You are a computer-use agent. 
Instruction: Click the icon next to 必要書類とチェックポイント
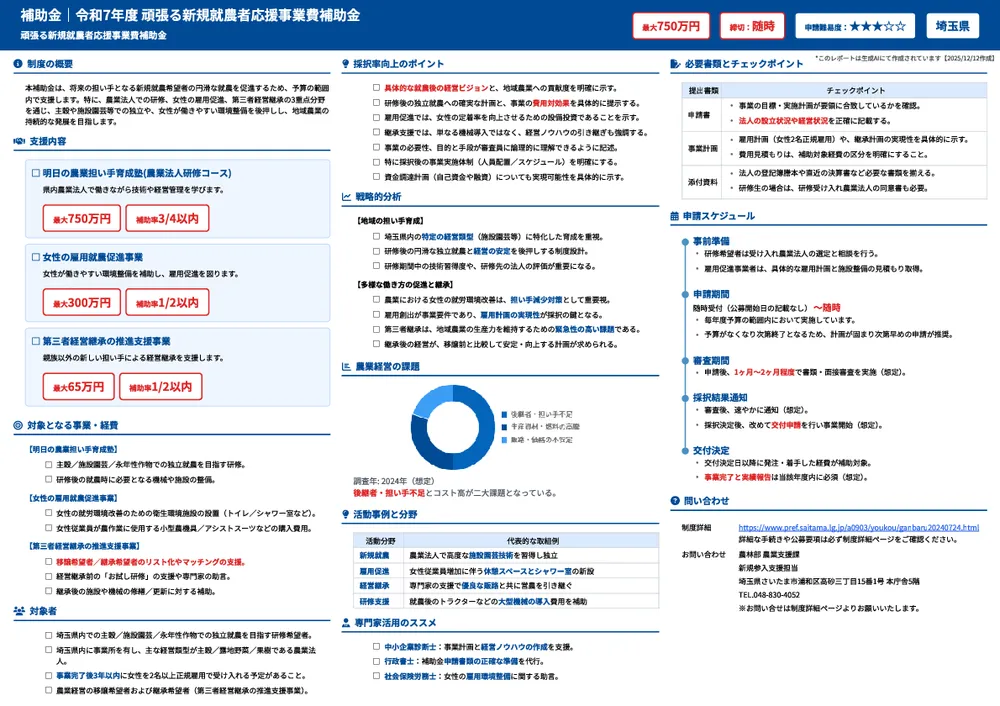coord(677,62)
